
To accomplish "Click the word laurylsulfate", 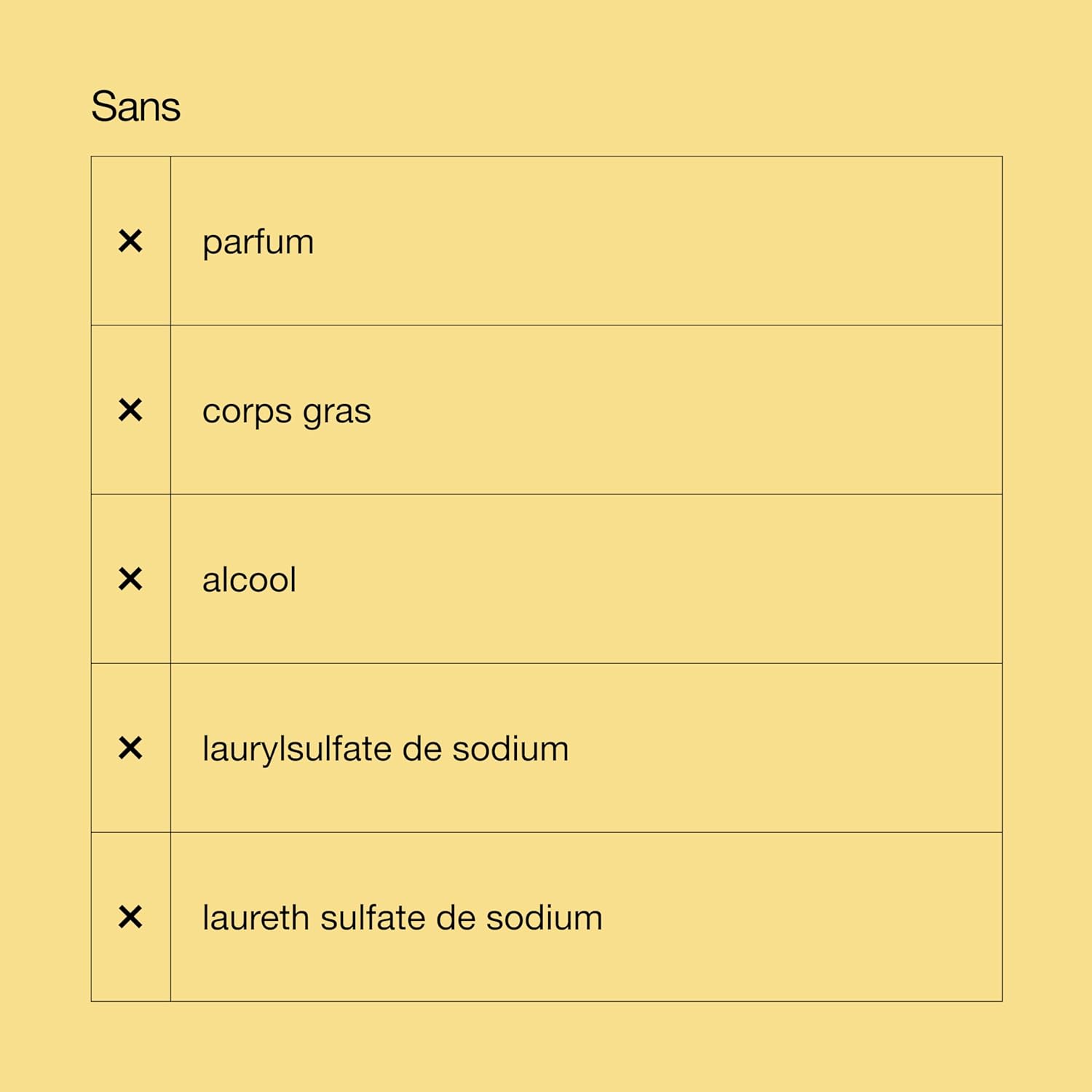I will coord(297,750).
